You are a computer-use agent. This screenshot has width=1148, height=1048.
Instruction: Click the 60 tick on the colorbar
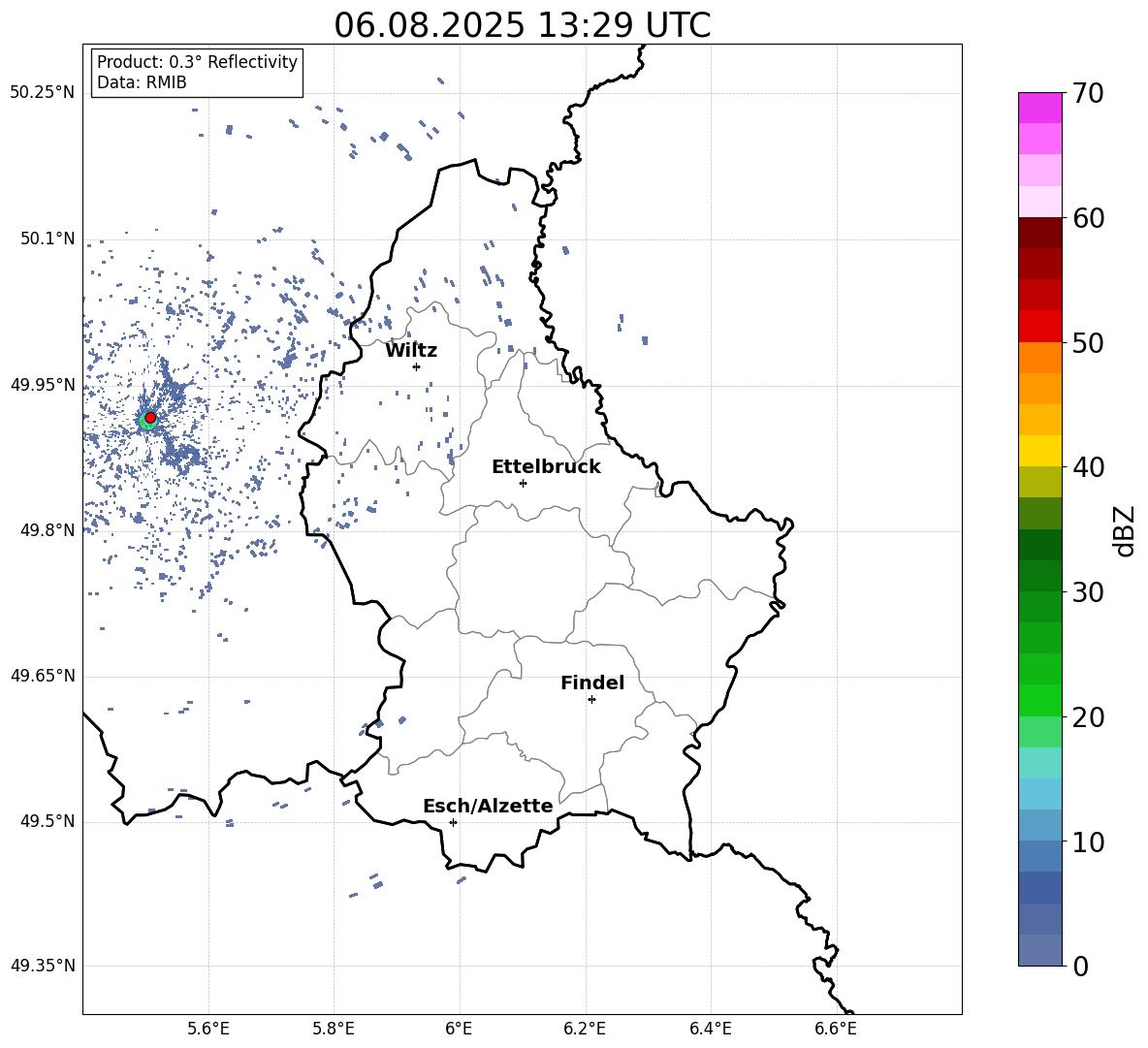tap(1088, 218)
